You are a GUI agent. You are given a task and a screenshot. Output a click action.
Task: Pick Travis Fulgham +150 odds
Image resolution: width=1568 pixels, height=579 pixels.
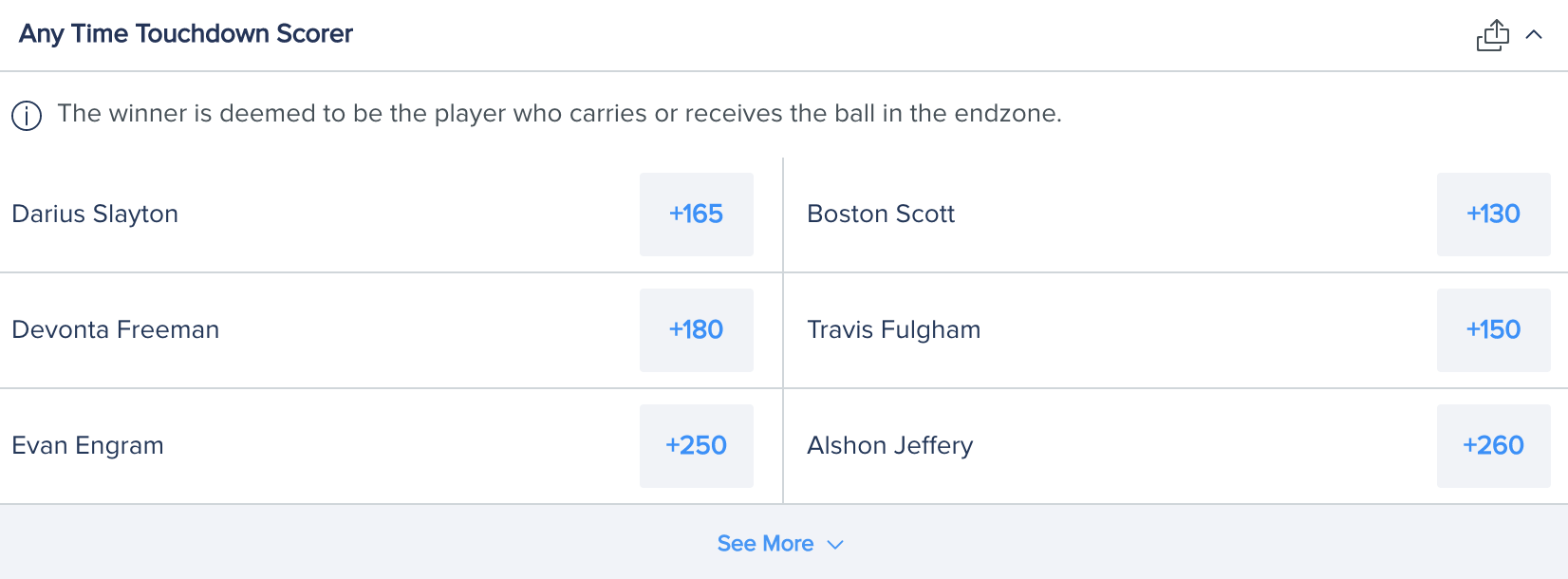[1493, 330]
